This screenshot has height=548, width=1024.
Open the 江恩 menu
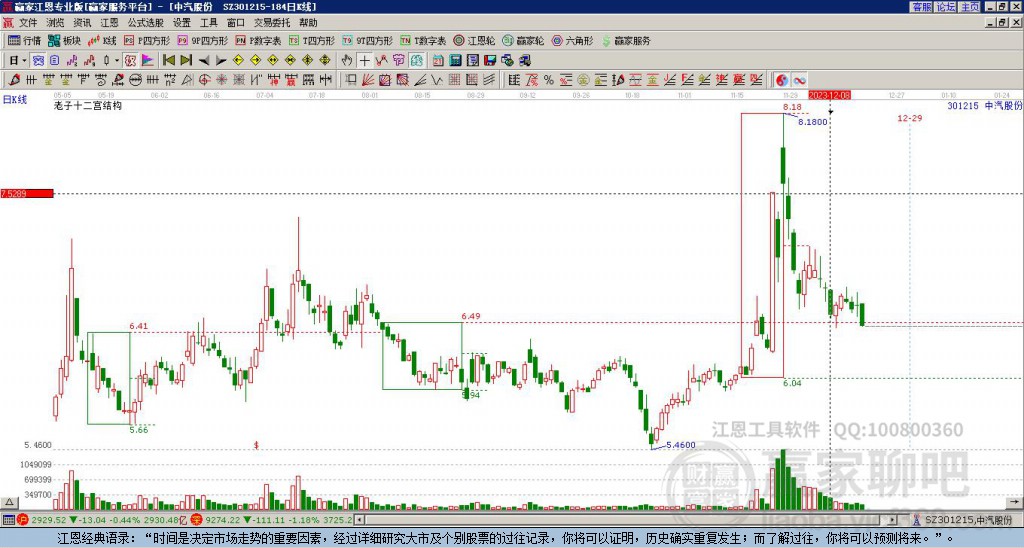click(110, 23)
